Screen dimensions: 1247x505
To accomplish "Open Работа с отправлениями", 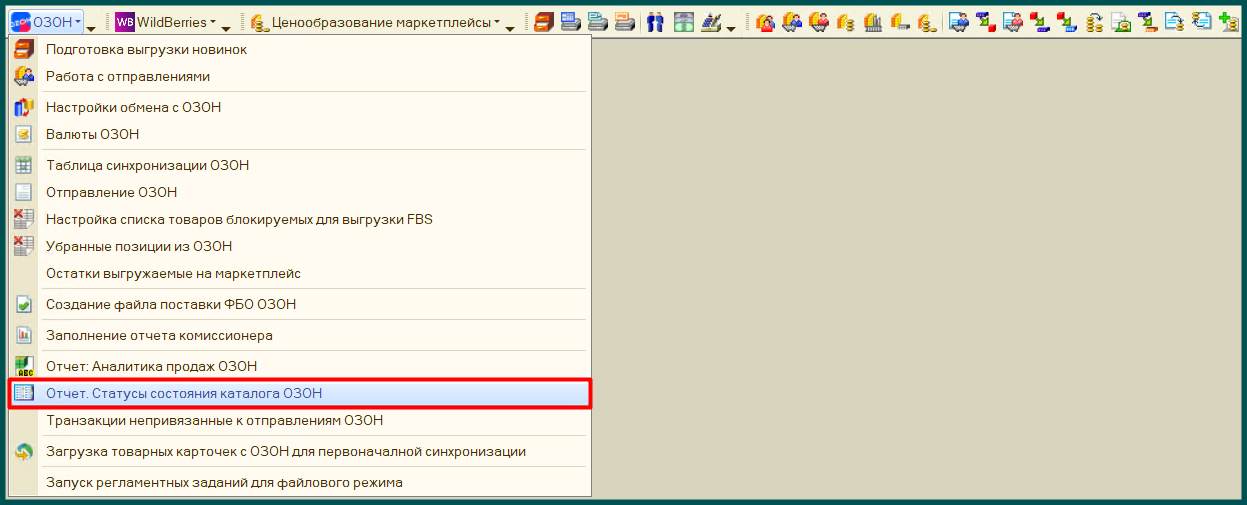I will (x=300, y=76).
